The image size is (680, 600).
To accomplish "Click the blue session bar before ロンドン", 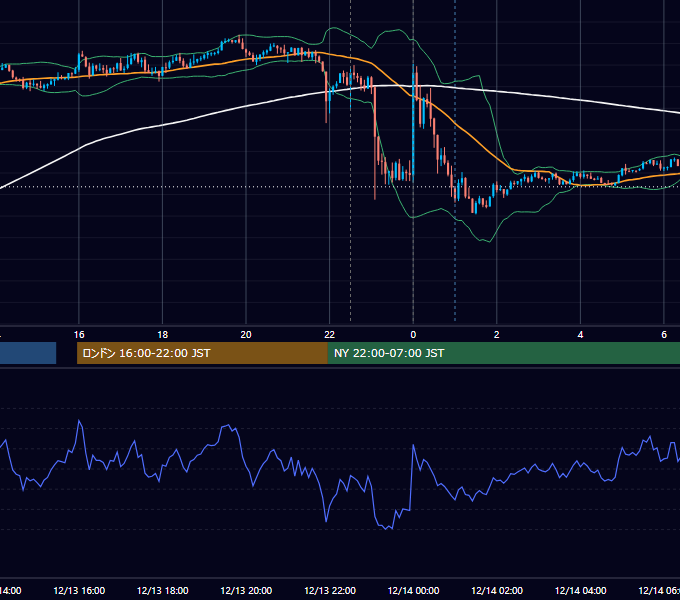I will pos(28,353).
